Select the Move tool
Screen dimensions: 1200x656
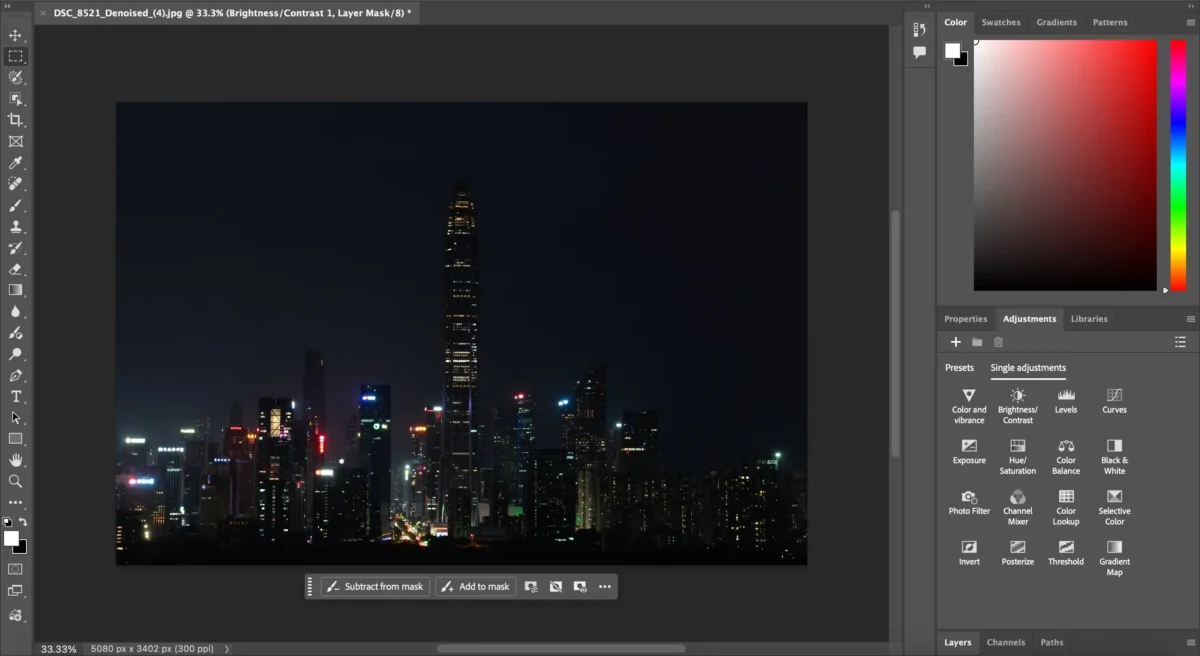pyautogui.click(x=15, y=35)
